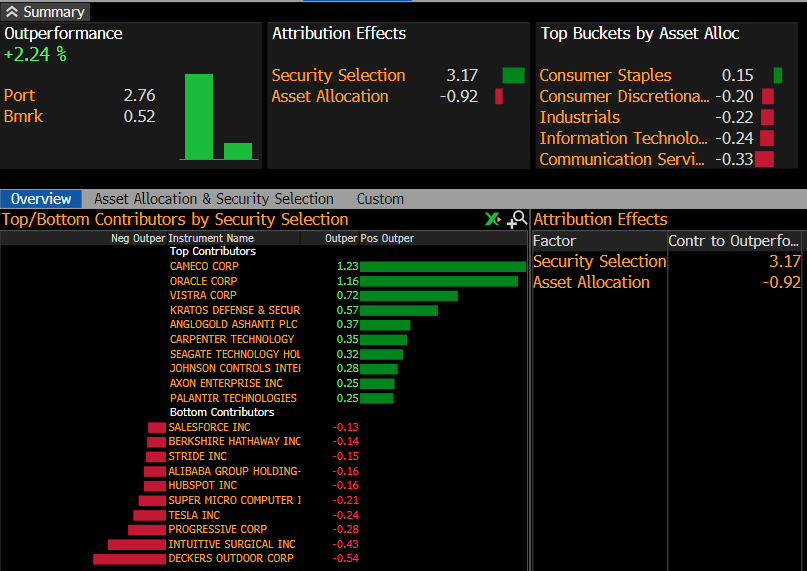Click the Communication Services bucket
The height and width of the screenshot is (571, 807).
click(x=621, y=159)
